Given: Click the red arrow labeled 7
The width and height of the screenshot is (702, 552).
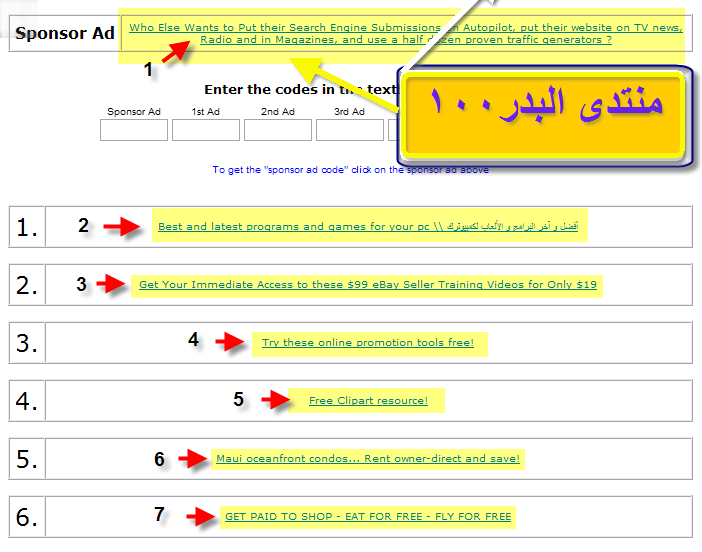Looking at the screenshot, I should coord(200,517).
